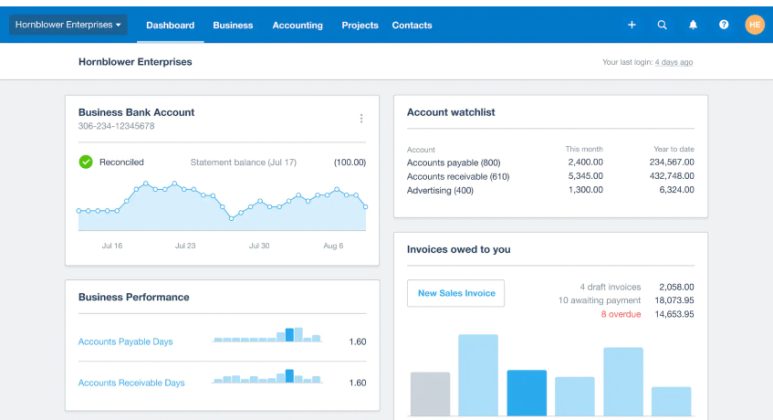Go to the Projects tab
The image size is (773, 420).
click(x=360, y=25)
